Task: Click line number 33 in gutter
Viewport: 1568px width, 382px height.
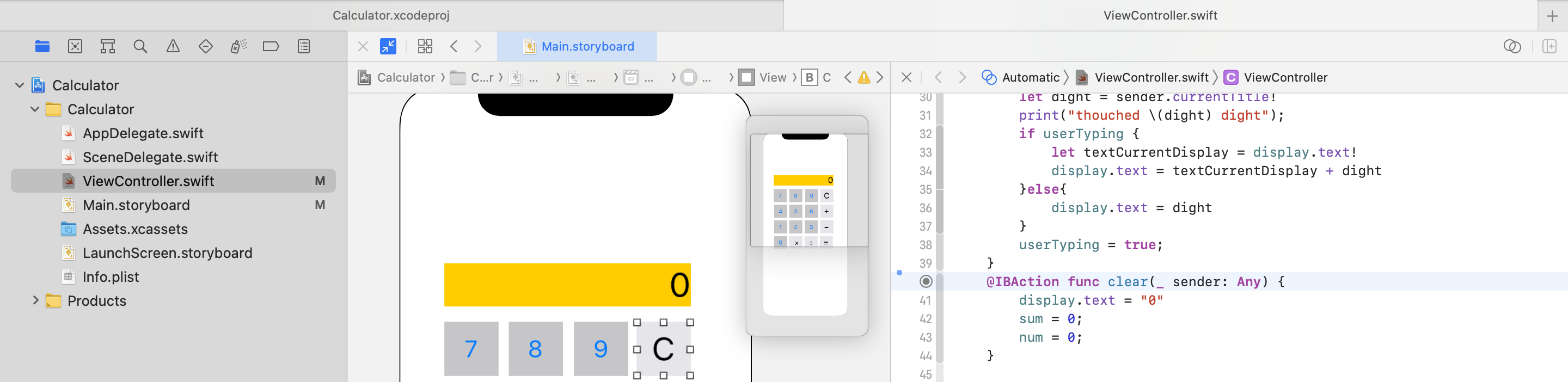Action: (x=925, y=152)
